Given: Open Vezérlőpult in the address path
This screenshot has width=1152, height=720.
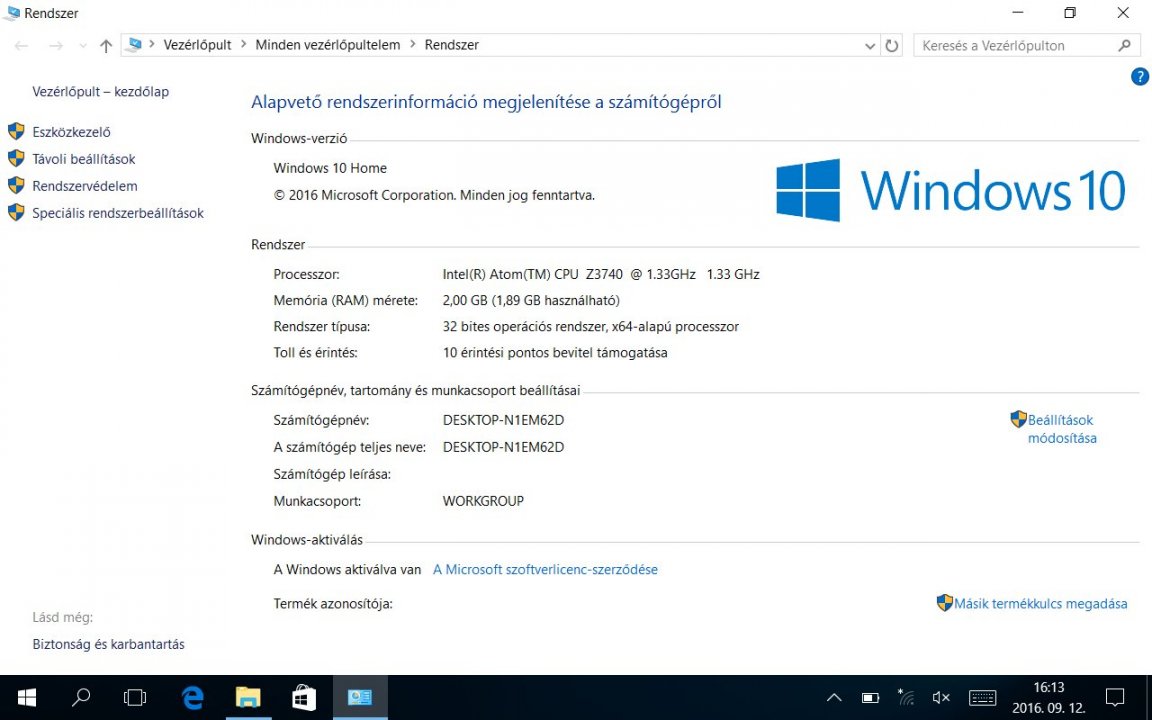Looking at the screenshot, I should [x=197, y=45].
